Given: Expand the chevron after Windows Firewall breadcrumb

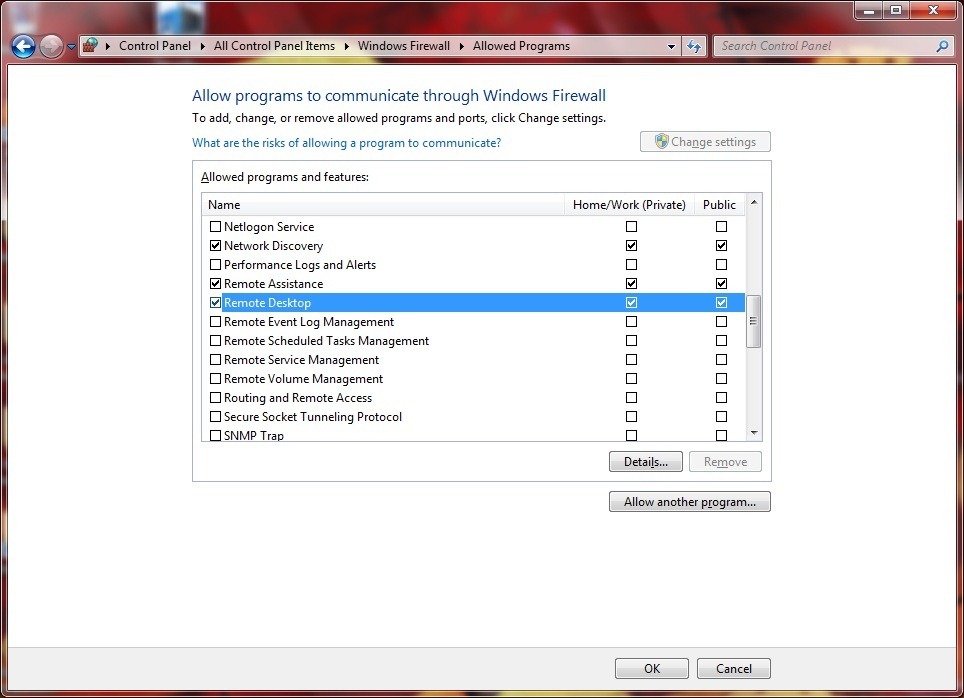Looking at the screenshot, I should 462,46.
